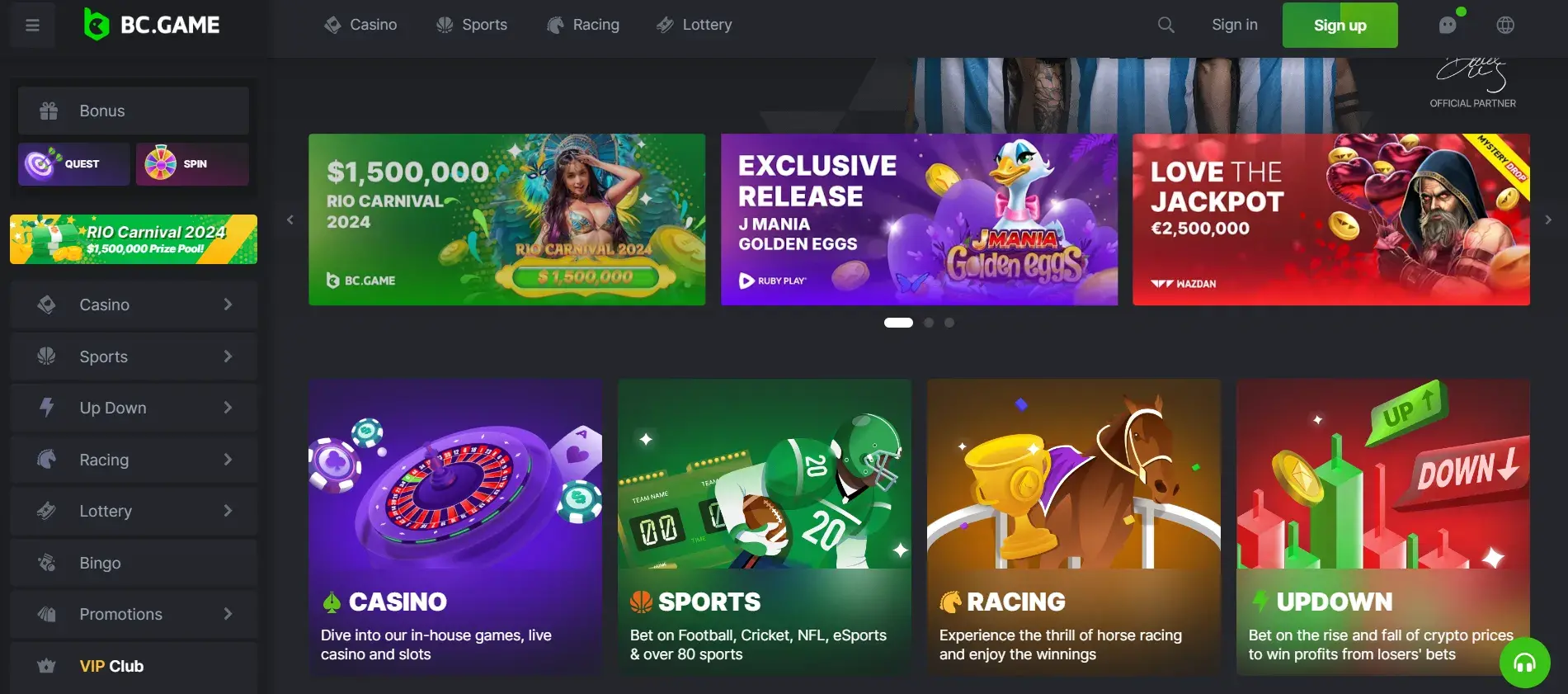Select the first carousel indicator
1568x694 pixels.
898,323
